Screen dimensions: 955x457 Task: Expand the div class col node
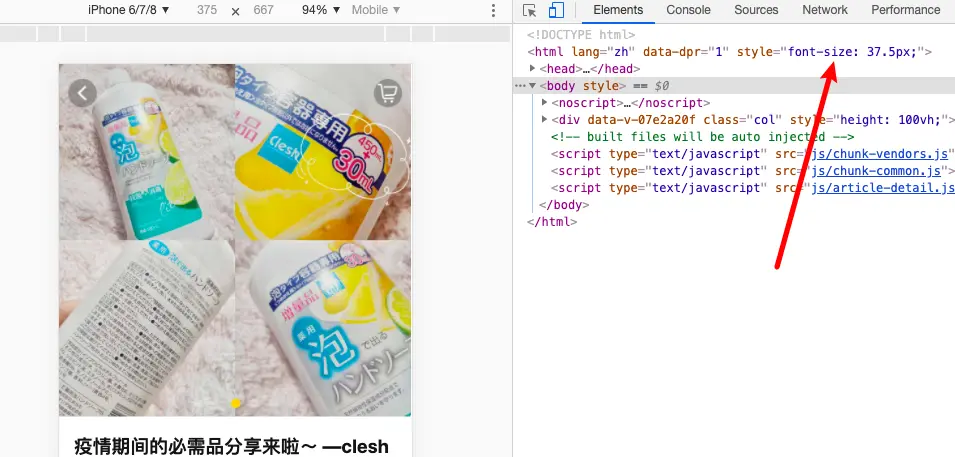click(x=544, y=119)
